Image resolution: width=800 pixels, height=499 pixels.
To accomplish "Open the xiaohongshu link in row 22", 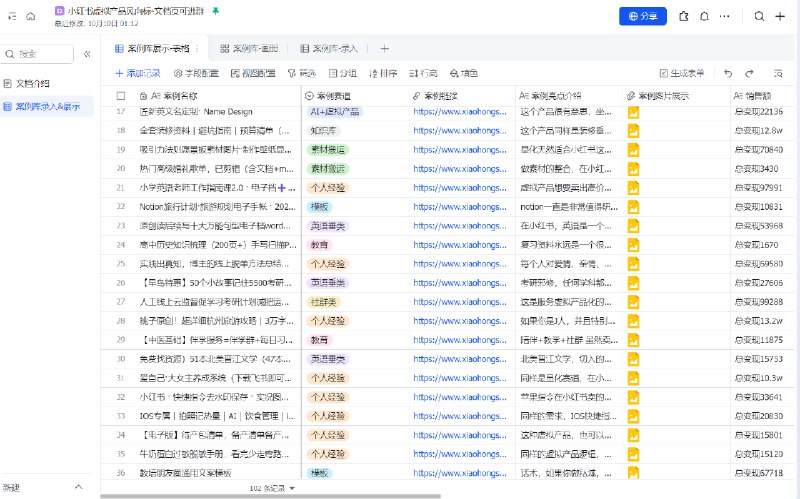I will [x=460, y=207].
